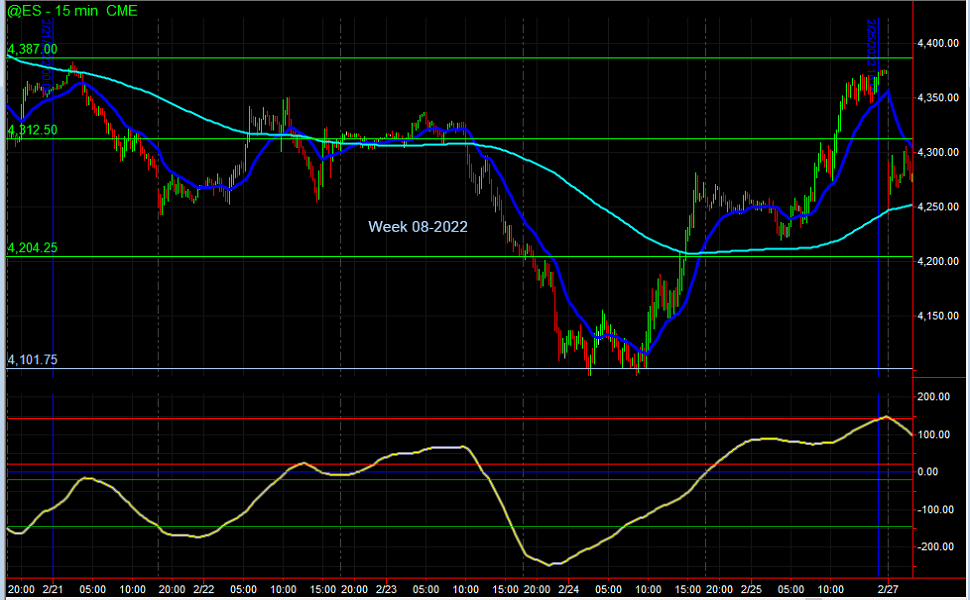Screen dimensions: 970x600
Task: Click 200.00 on the oscillator axis
Action: point(934,397)
